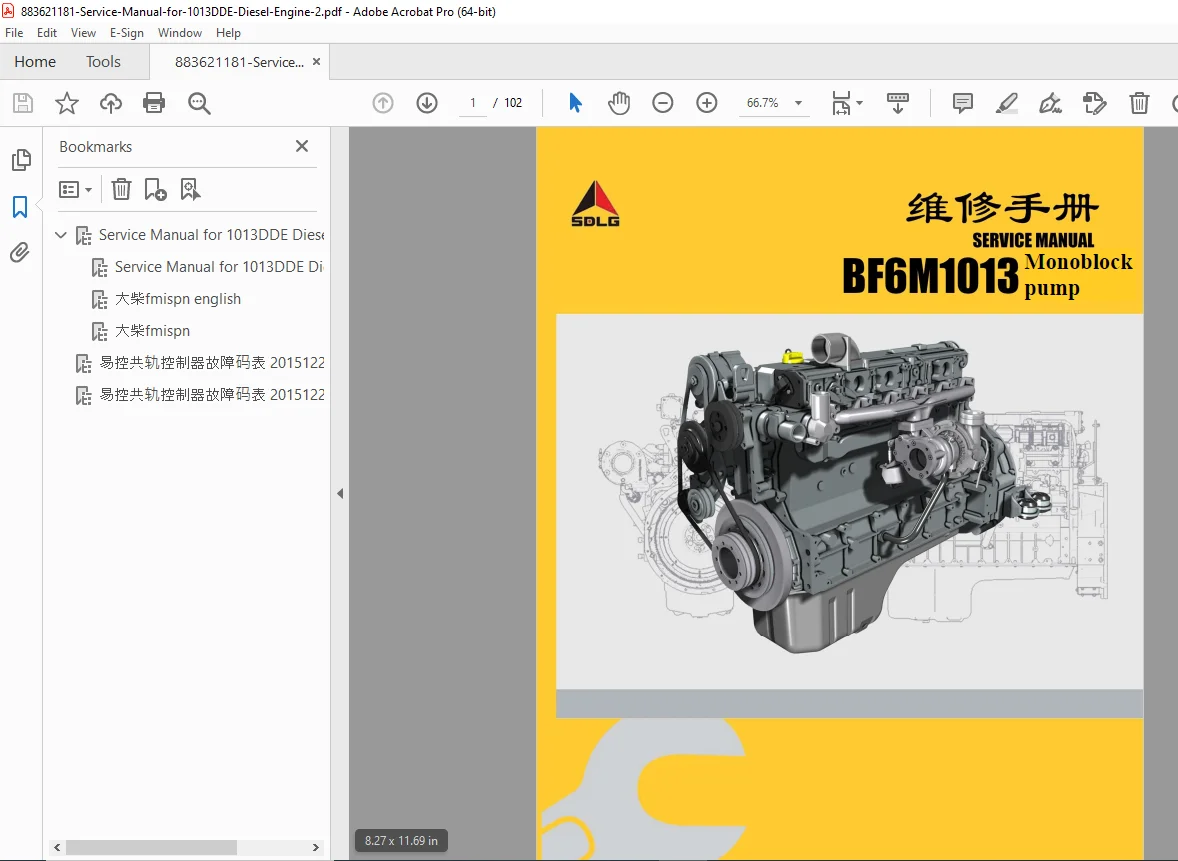Click the fit page view icon
Image resolution: width=1178 pixels, height=861 pixels.
point(841,103)
